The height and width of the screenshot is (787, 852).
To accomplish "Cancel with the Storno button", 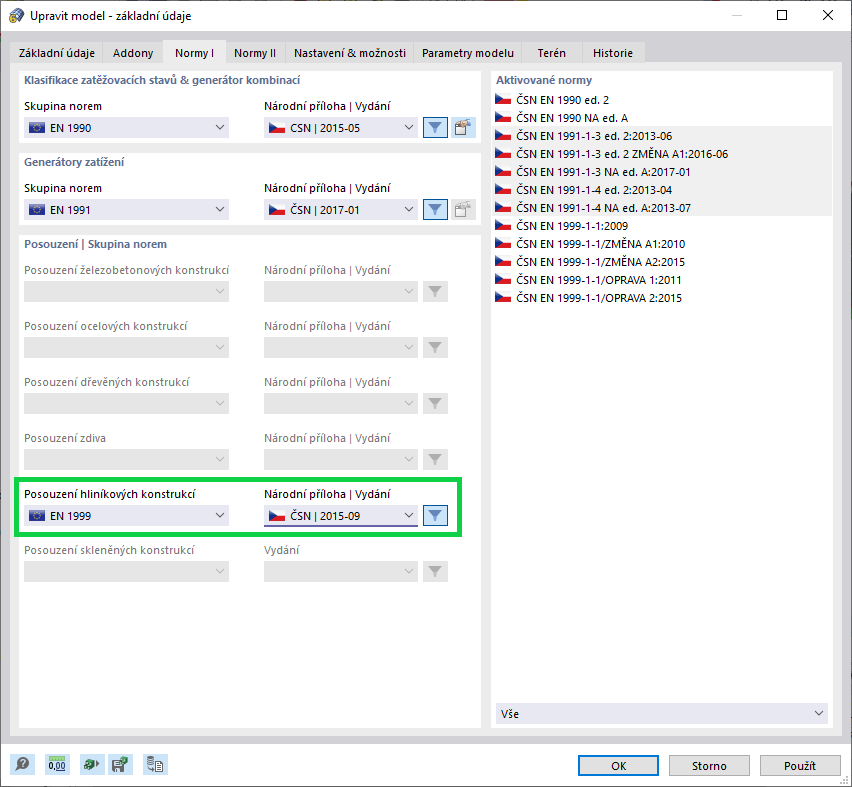I will 709,765.
